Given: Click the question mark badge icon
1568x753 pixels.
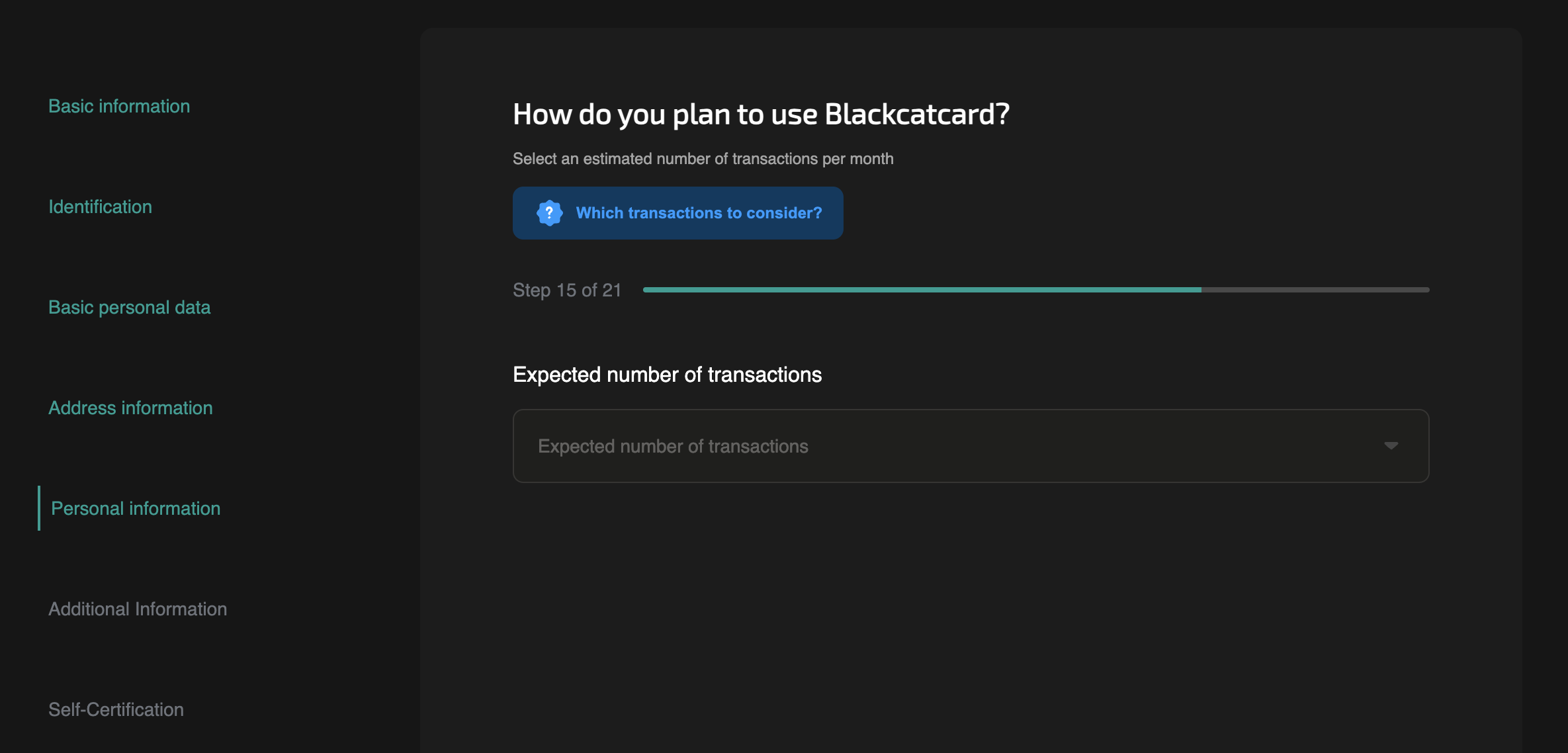Looking at the screenshot, I should pos(549,213).
